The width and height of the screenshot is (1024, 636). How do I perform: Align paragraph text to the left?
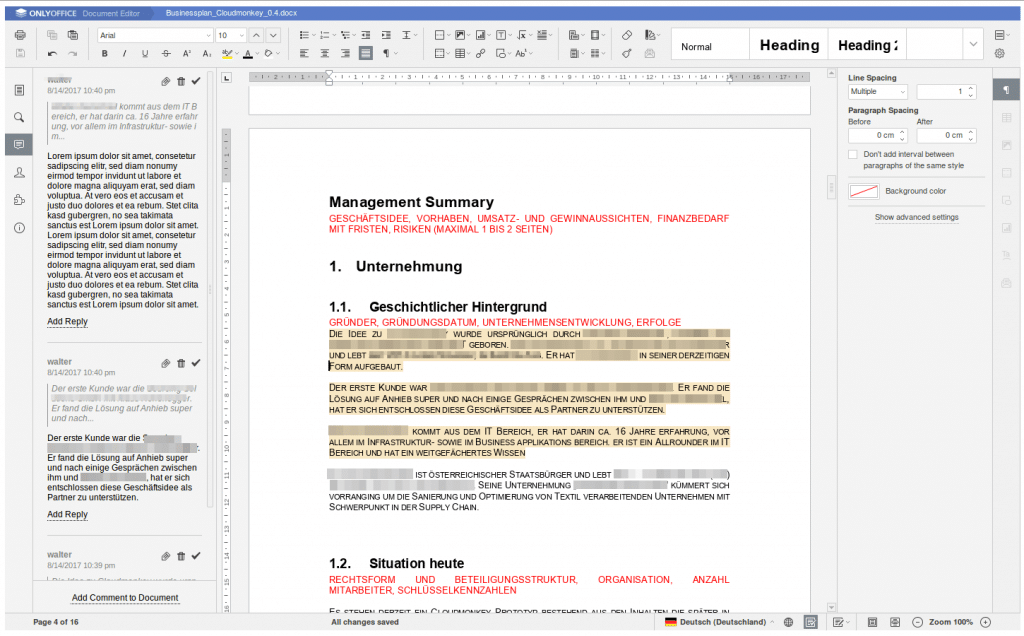coord(304,54)
